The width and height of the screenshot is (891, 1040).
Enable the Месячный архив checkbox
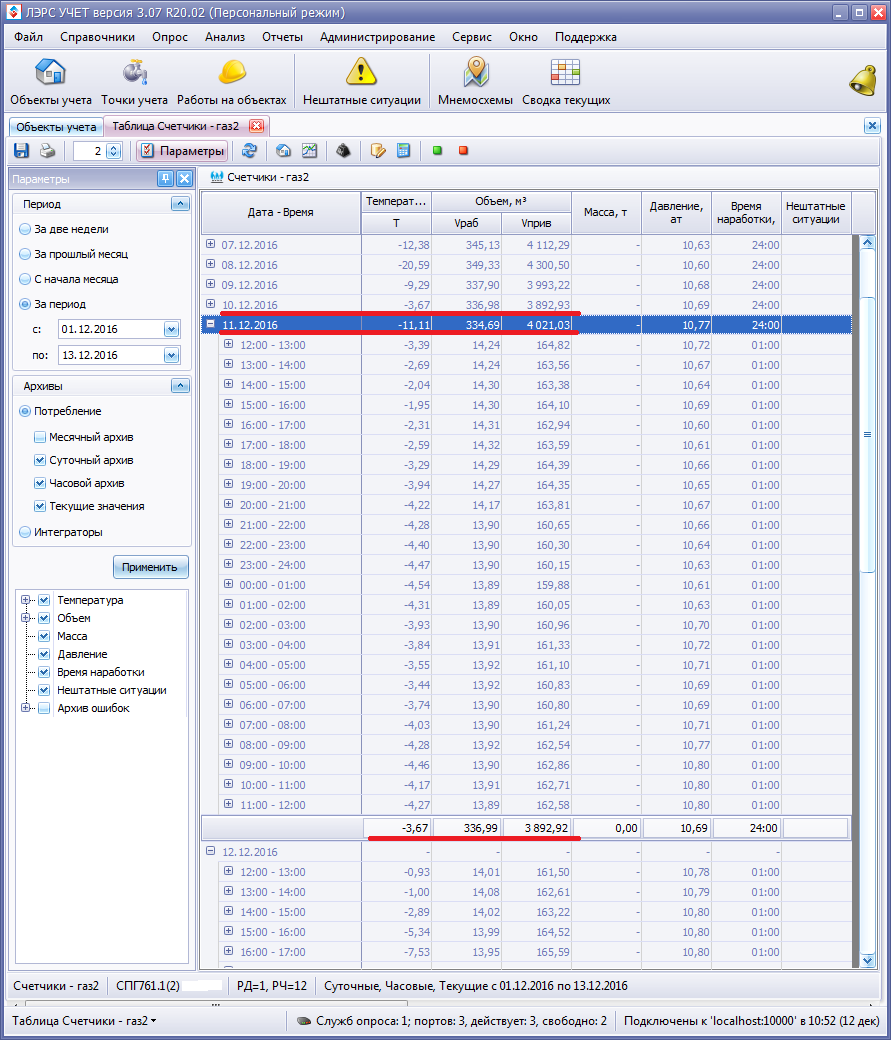tap(40, 437)
